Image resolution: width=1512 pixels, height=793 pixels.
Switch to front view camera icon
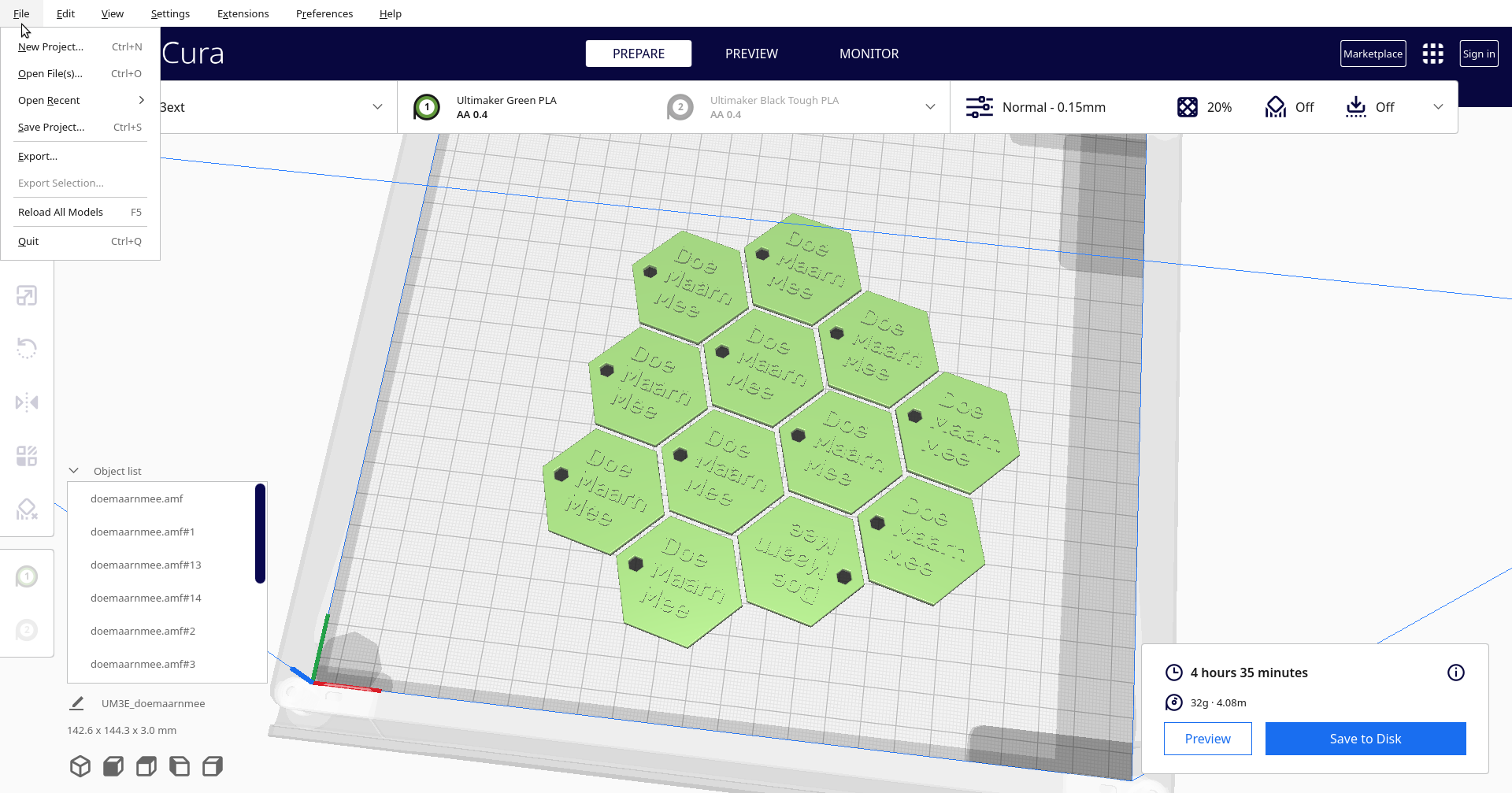113,766
